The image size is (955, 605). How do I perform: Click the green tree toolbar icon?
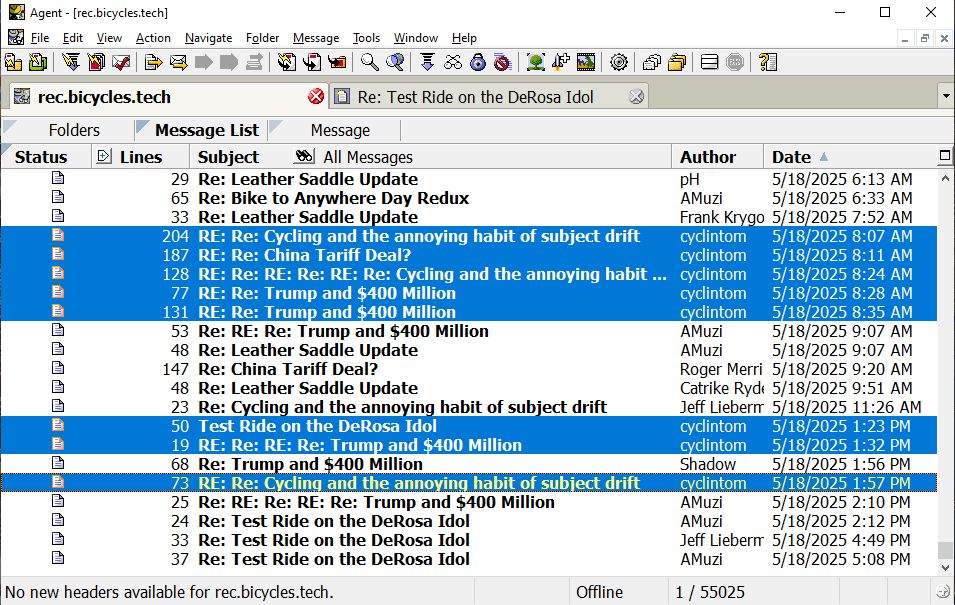536,62
